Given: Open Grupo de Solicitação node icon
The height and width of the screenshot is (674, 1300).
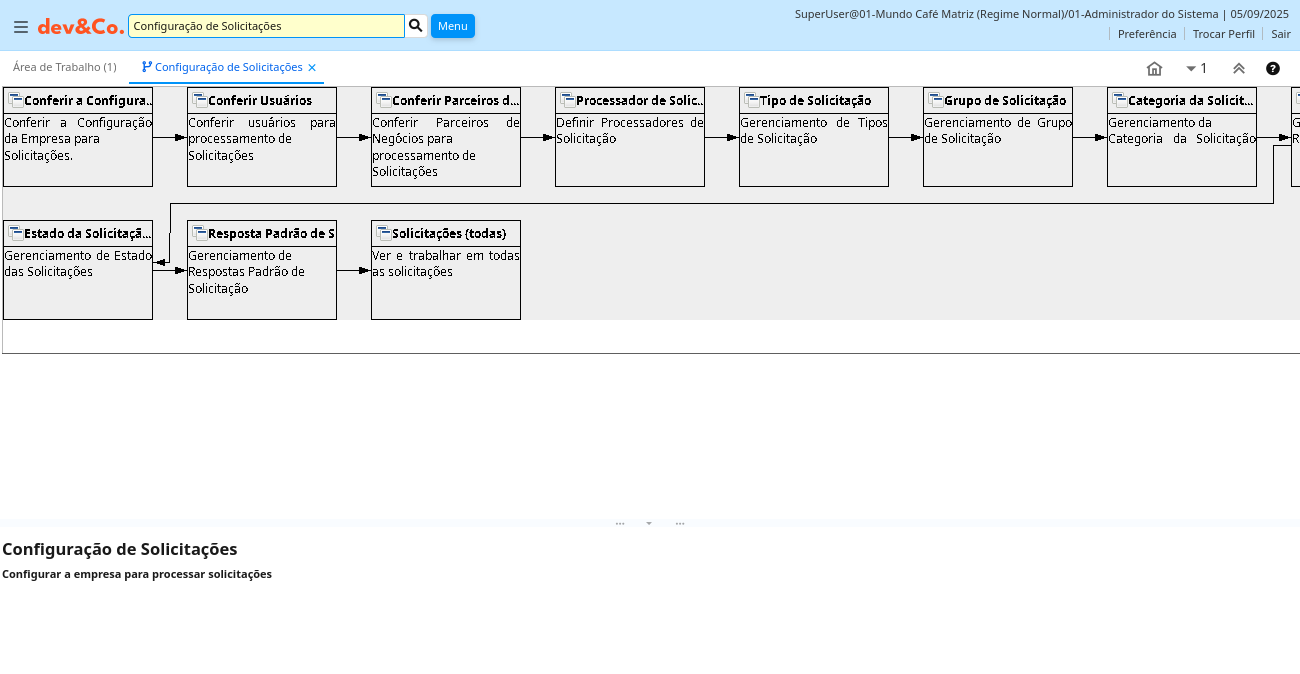Looking at the screenshot, I should coord(936,100).
